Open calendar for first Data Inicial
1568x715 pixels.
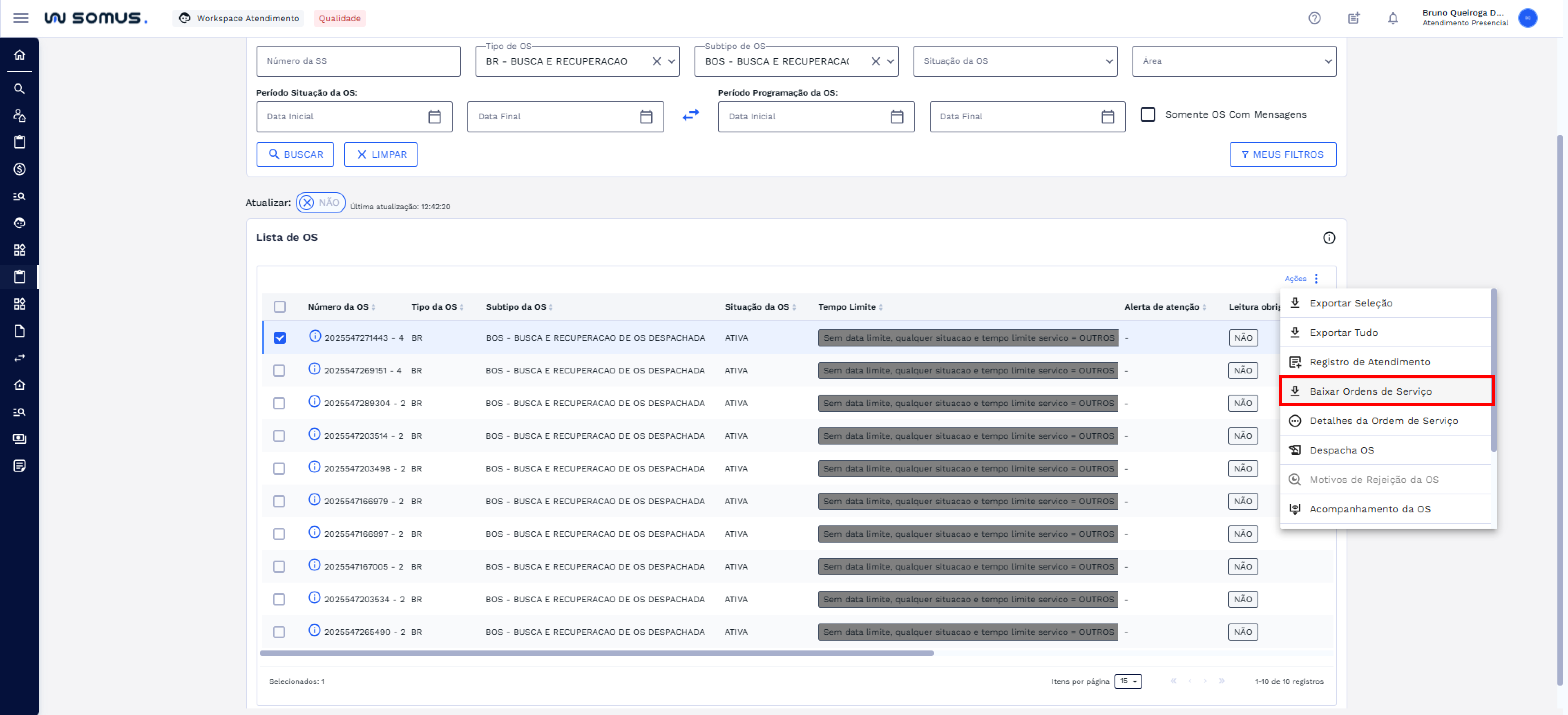click(434, 117)
